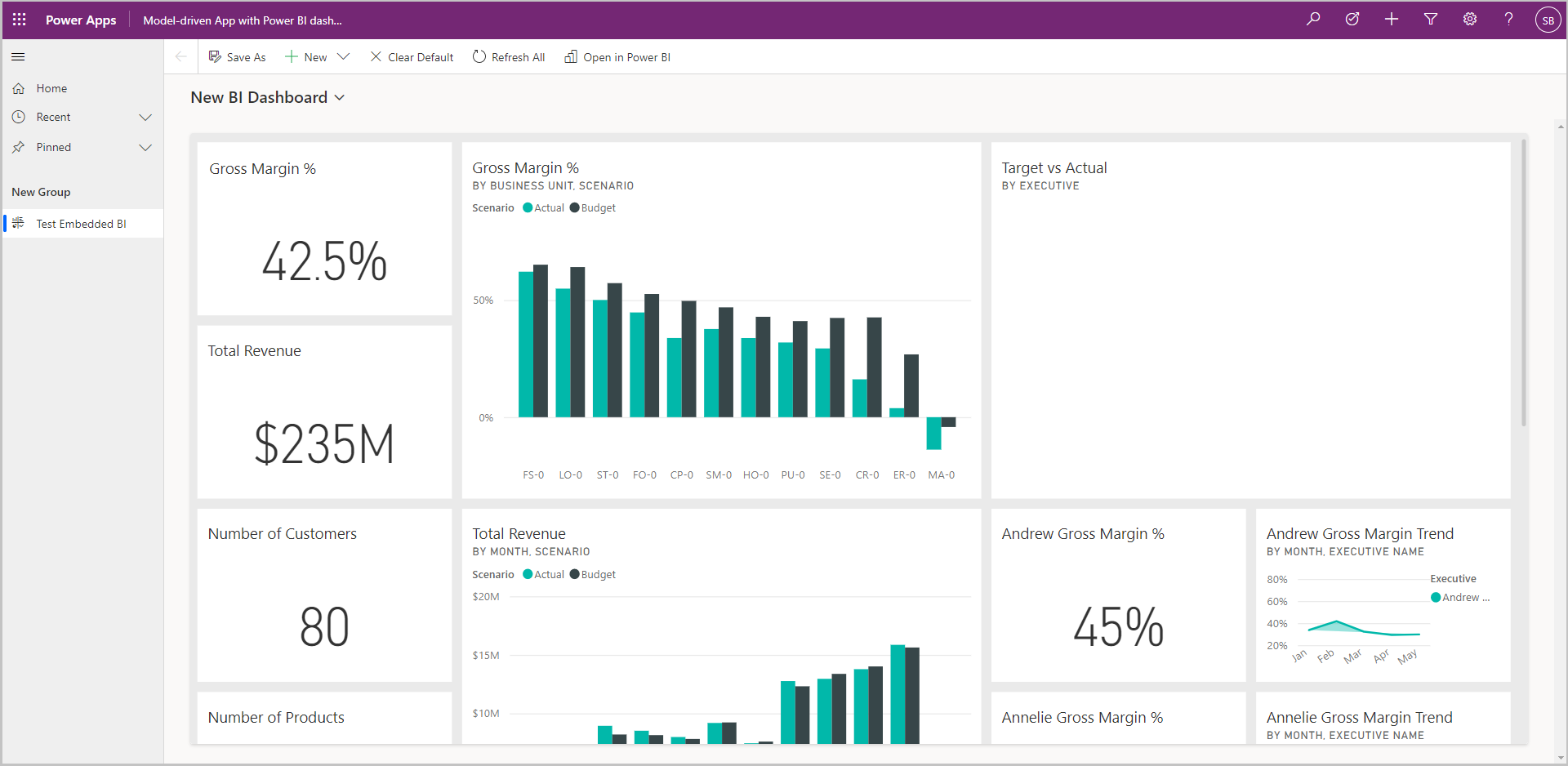Open the task flow target icon
The image size is (1568, 766).
point(1352,19)
